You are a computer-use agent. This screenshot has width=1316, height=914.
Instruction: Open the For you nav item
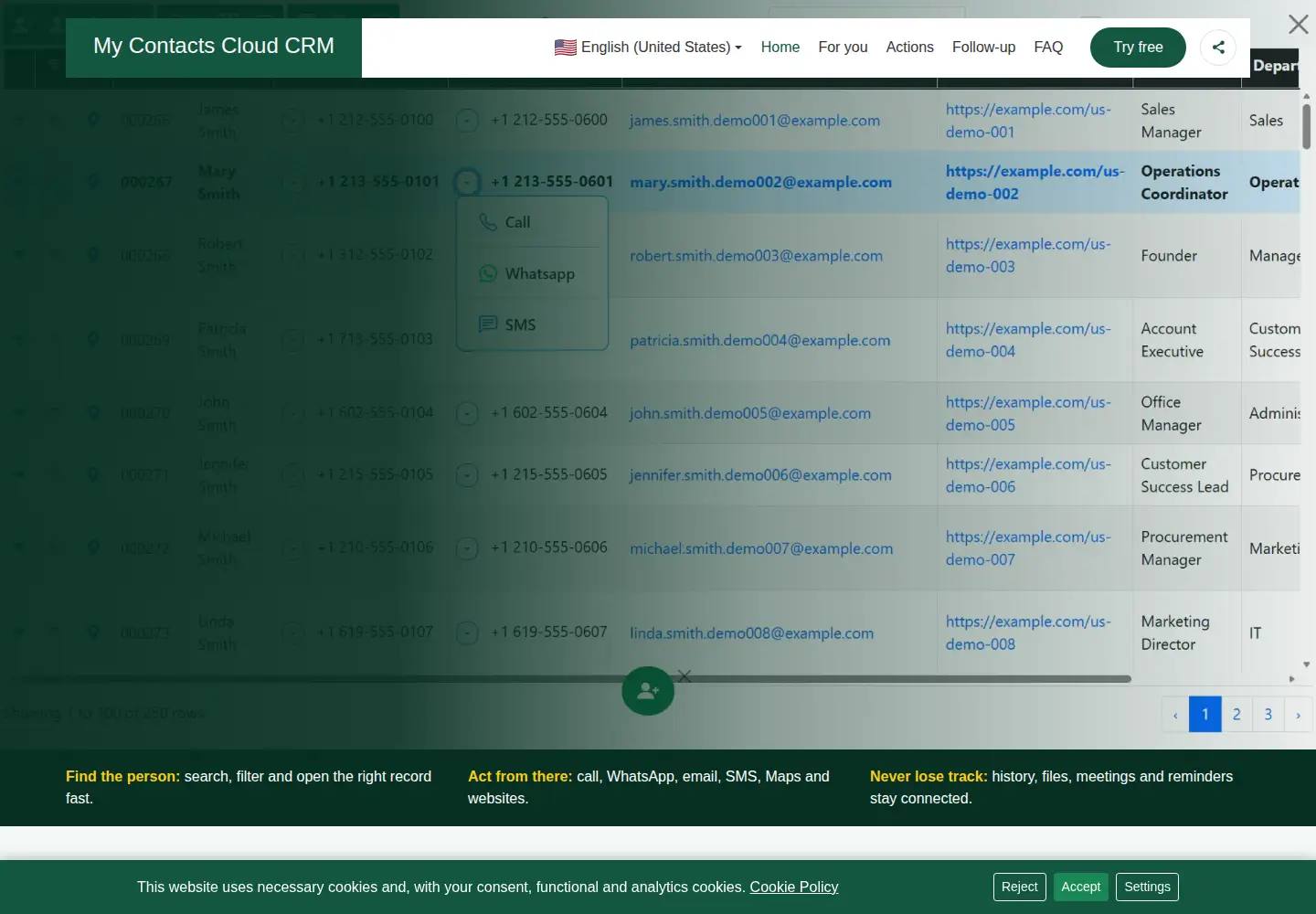tap(843, 48)
